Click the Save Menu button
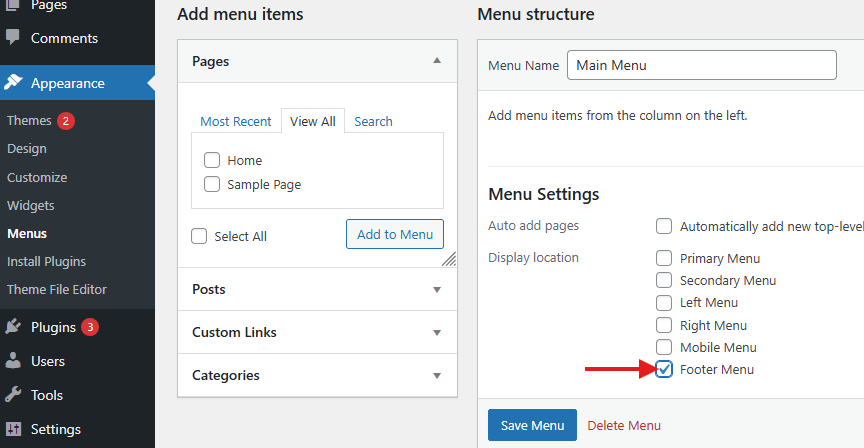The height and width of the screenshot is (448, 864). coord(532,425)
